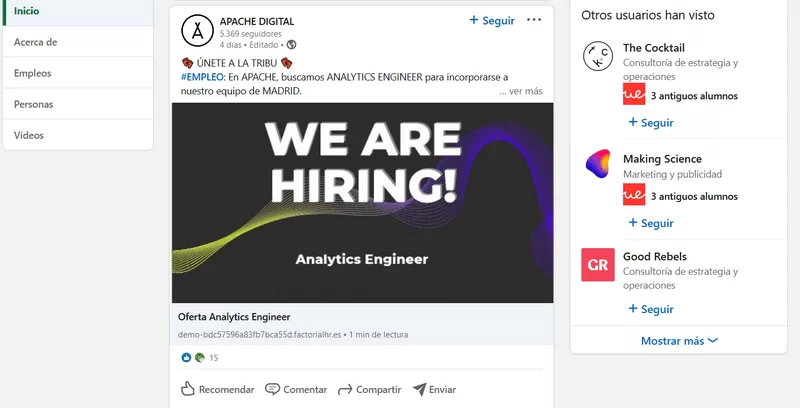Click the thumbs-up Recomendar icon

(188, 389)
